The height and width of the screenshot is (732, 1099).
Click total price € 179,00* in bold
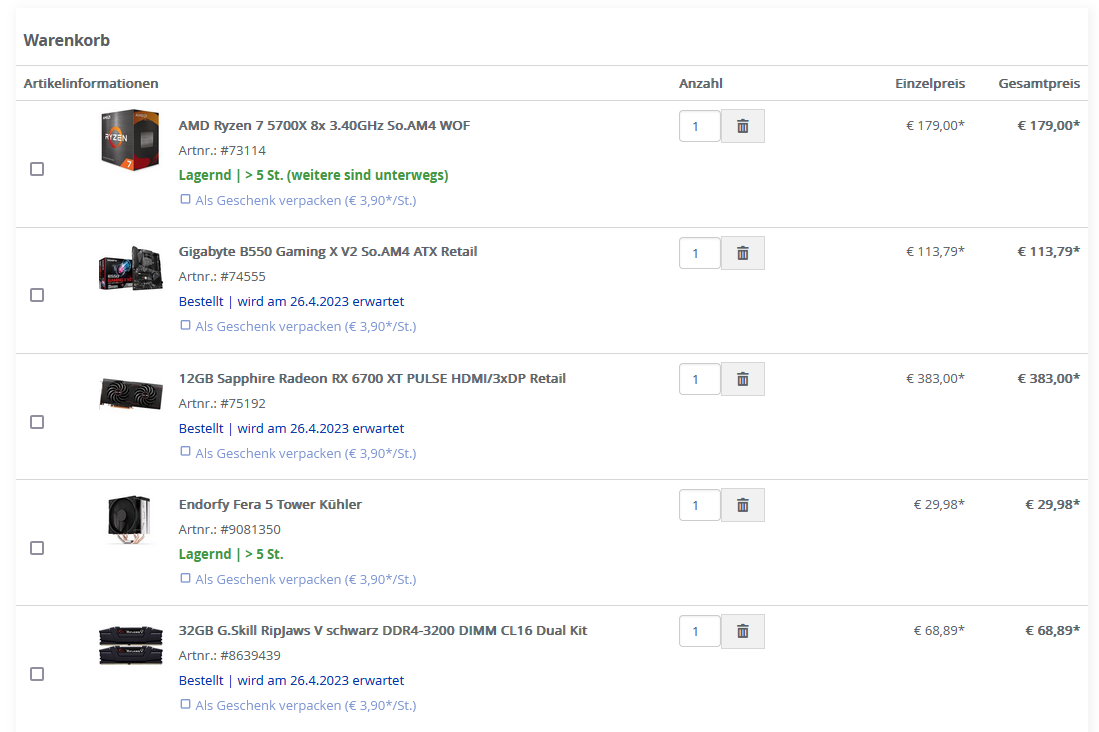(x=1049, y=126)
